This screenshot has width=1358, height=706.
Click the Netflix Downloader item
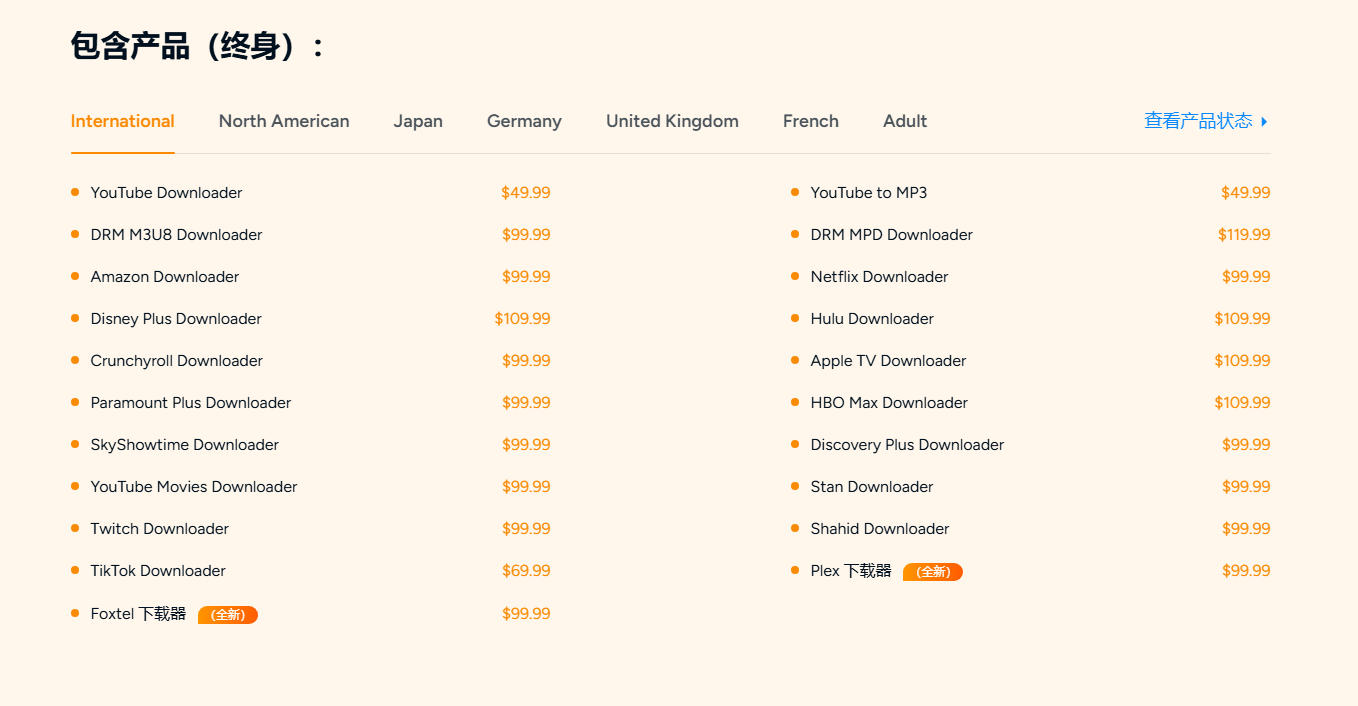click(x=880, y=277)
